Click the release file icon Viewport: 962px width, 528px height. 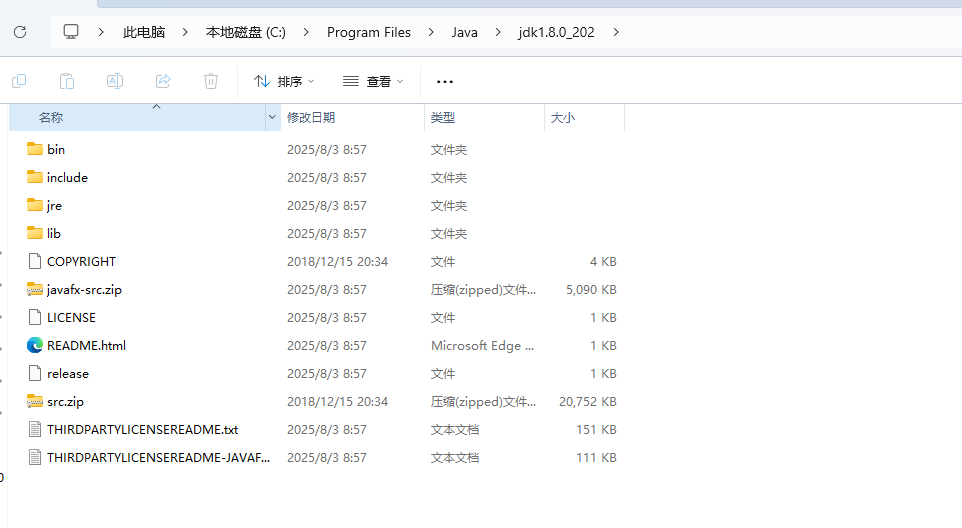click(35, 373)
